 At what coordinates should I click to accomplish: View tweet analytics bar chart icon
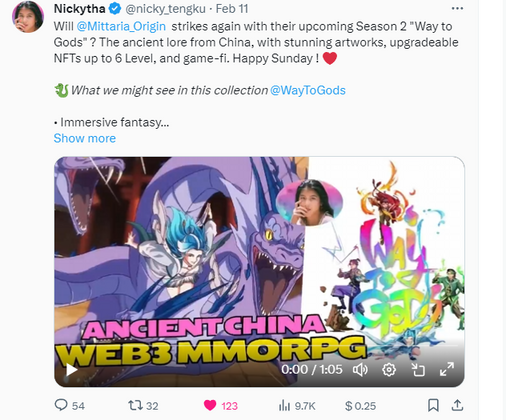(x=284, y=406)
